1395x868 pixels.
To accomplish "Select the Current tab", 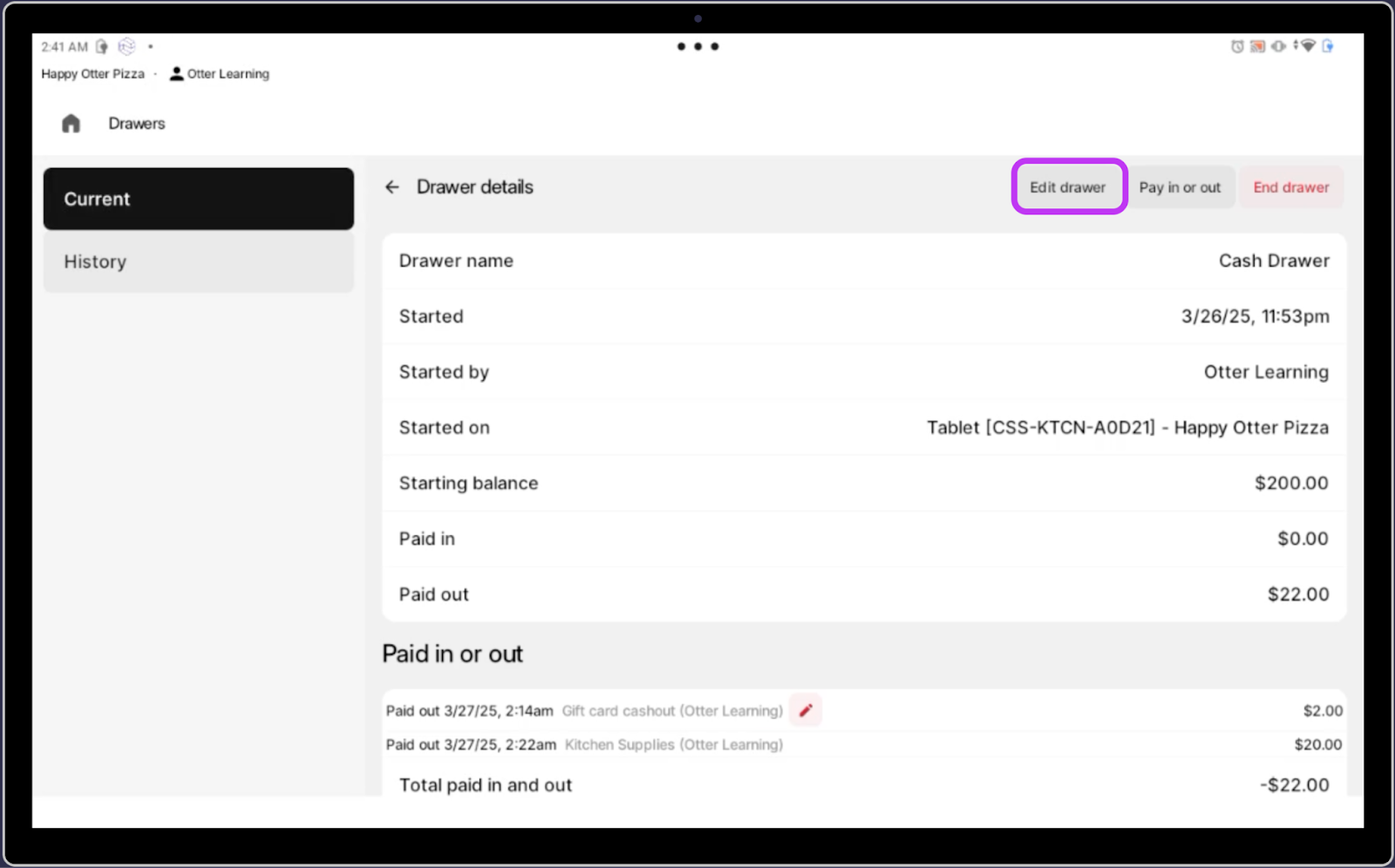I will coord(199,199).
